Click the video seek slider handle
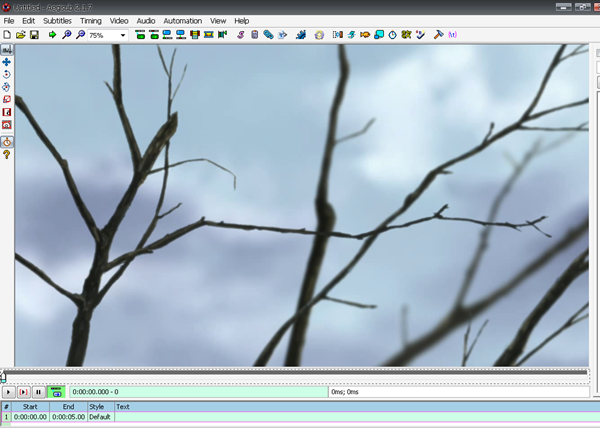 3,376
